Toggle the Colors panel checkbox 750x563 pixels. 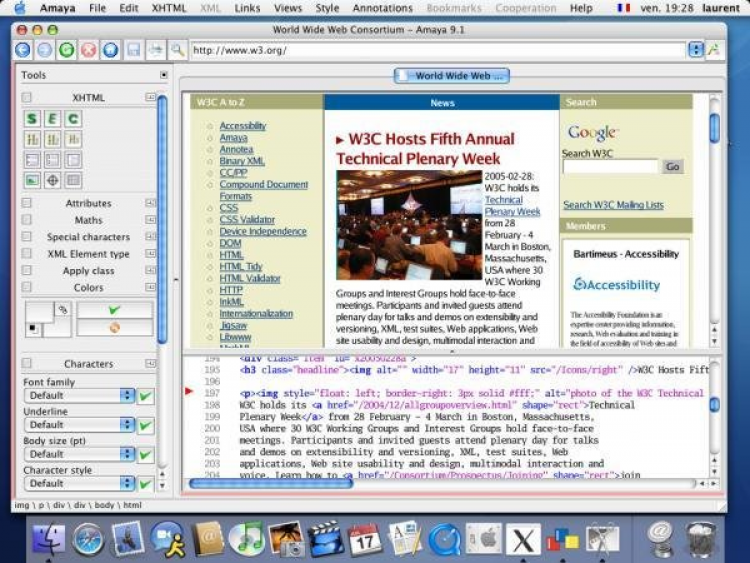[26, 287]
